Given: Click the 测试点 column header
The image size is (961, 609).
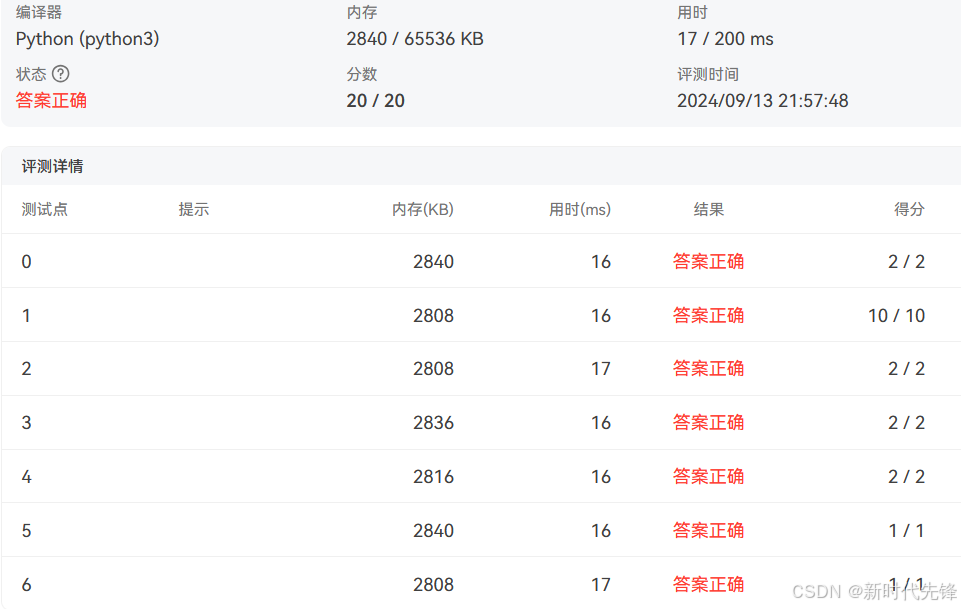Looking at the screenshot, I should 44,209.
